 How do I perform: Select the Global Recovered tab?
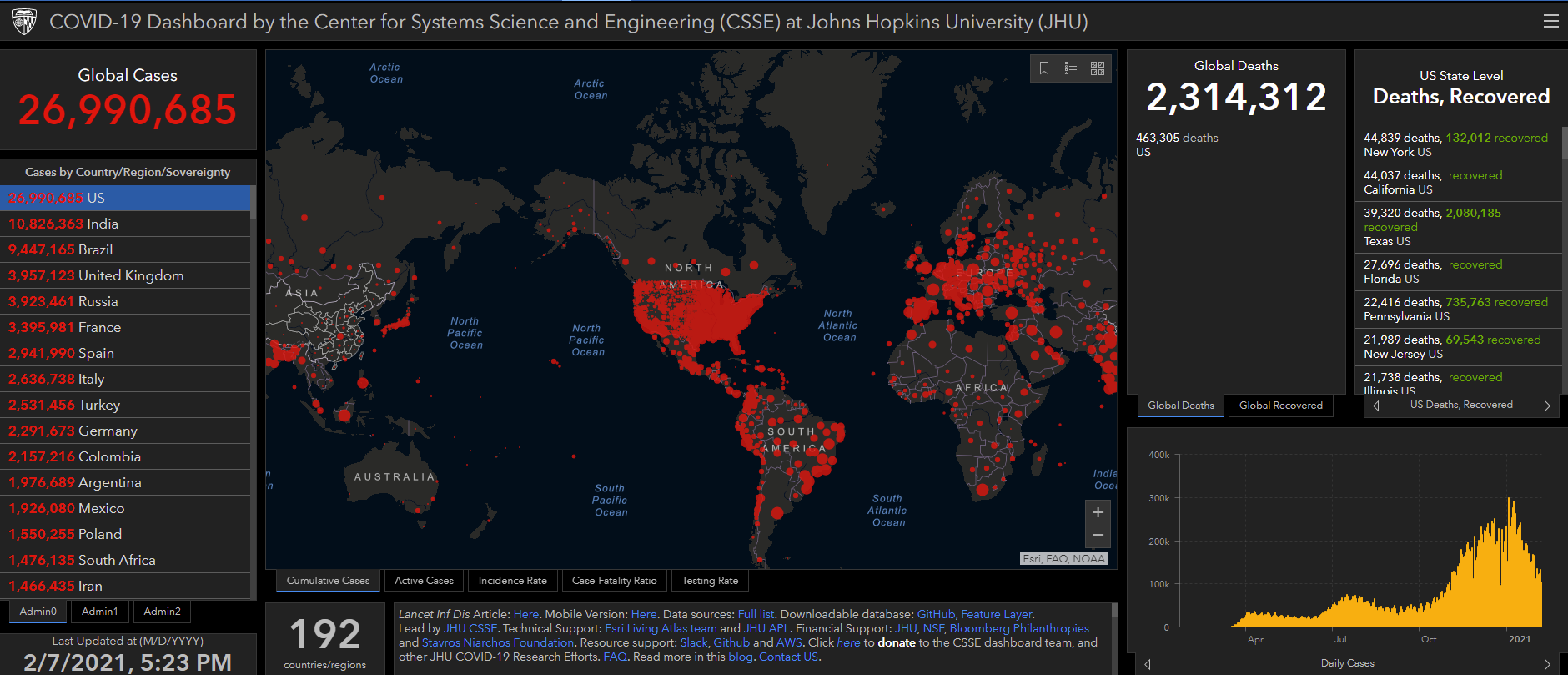pos(1280,406)
